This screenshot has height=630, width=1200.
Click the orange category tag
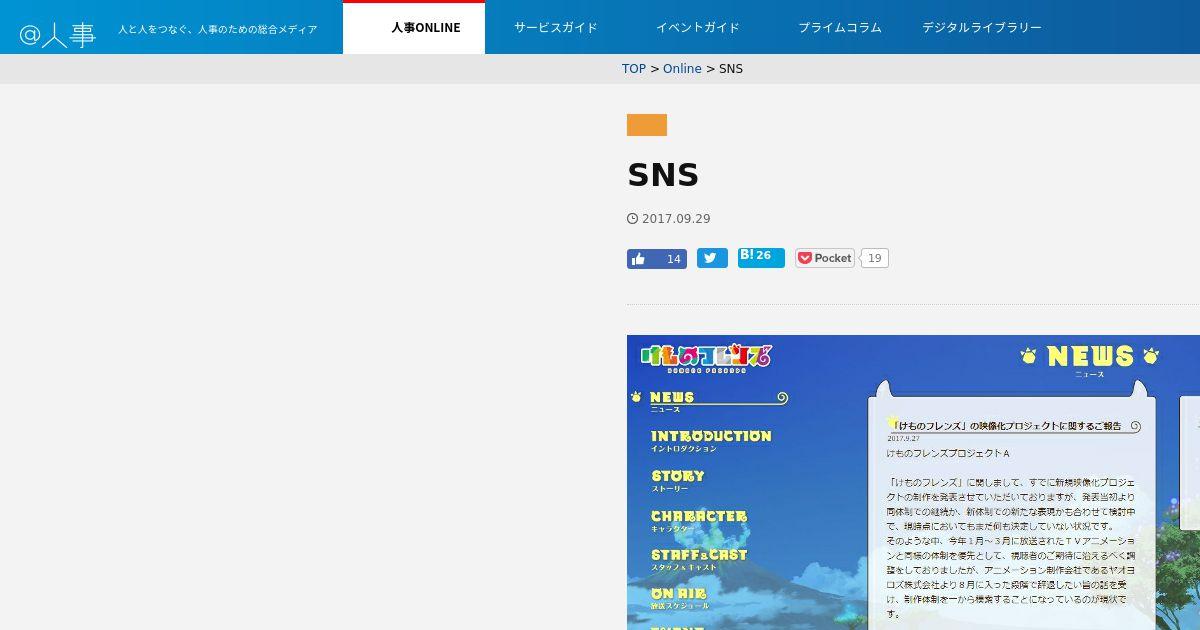(x=647, y=125)
